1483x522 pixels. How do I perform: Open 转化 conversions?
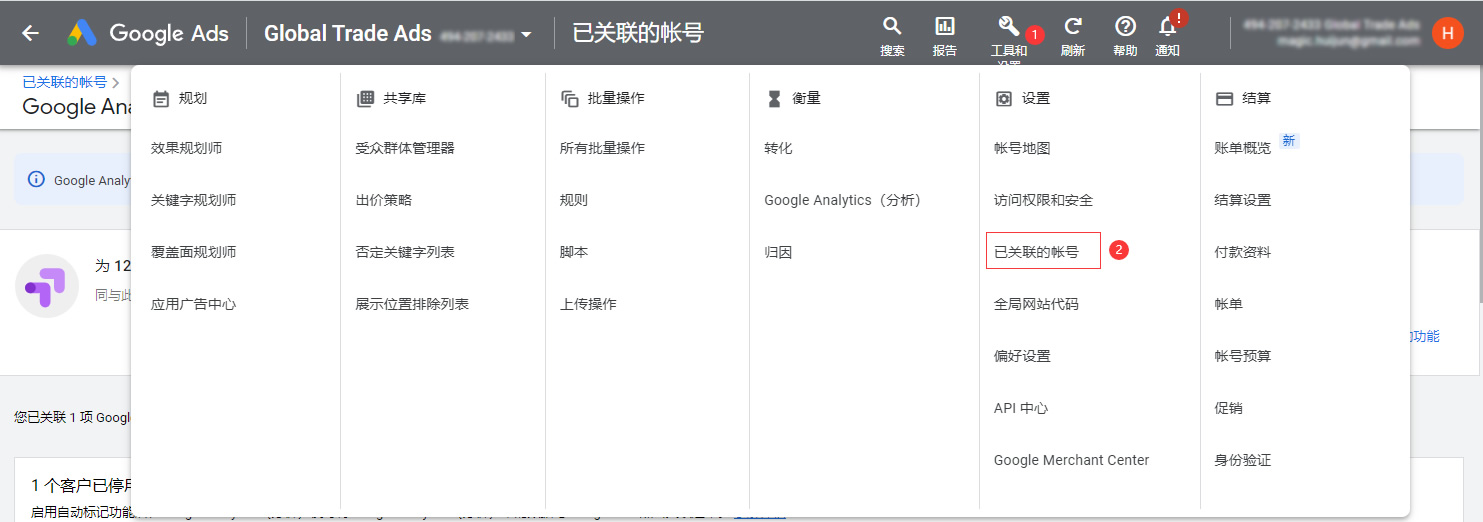[778, 148]
